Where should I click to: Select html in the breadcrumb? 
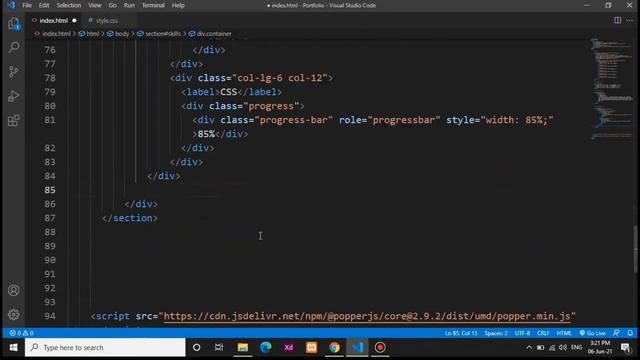(x=93, y=34)
